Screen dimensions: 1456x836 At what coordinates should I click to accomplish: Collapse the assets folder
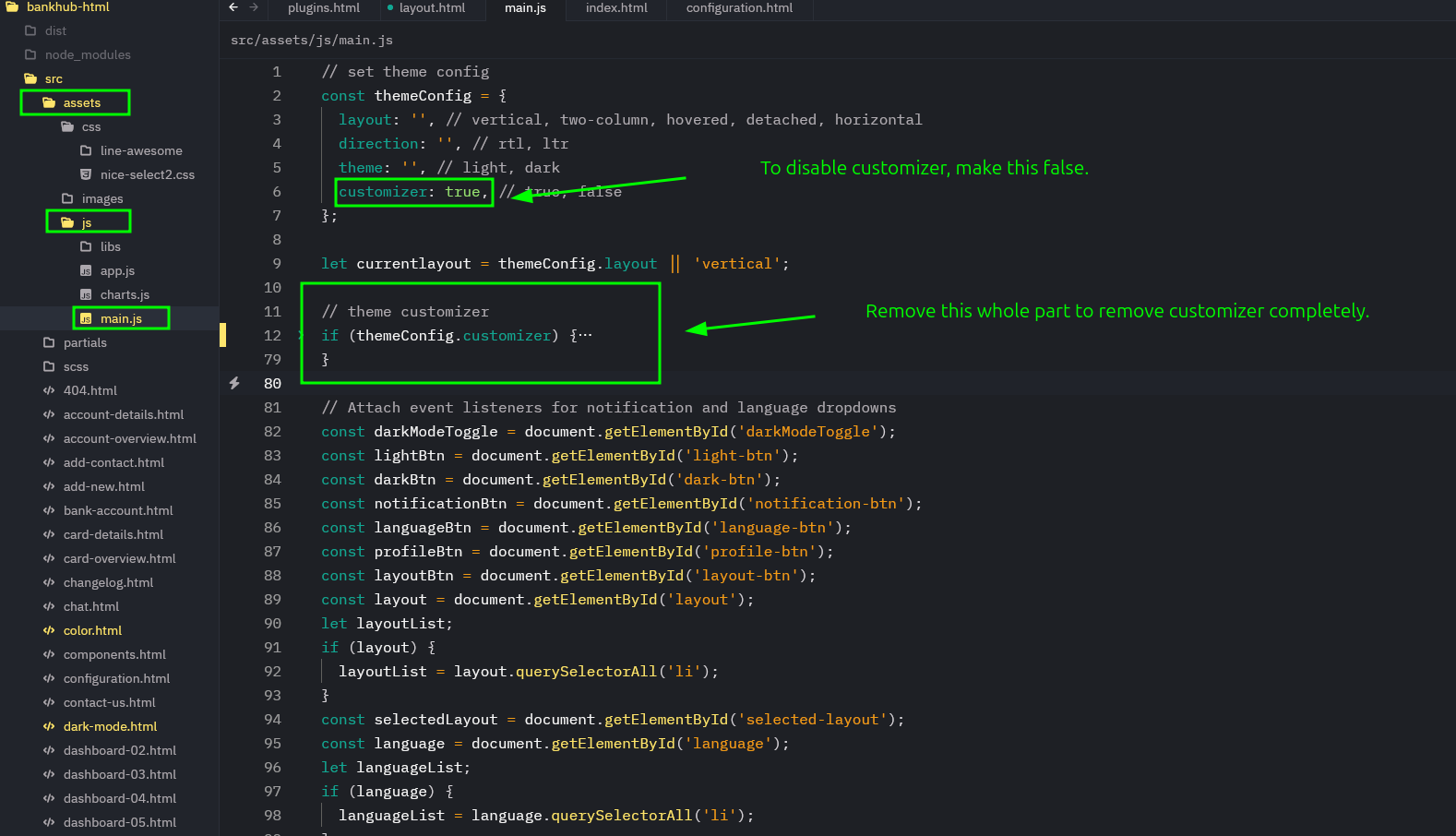(x=81, y=102)
